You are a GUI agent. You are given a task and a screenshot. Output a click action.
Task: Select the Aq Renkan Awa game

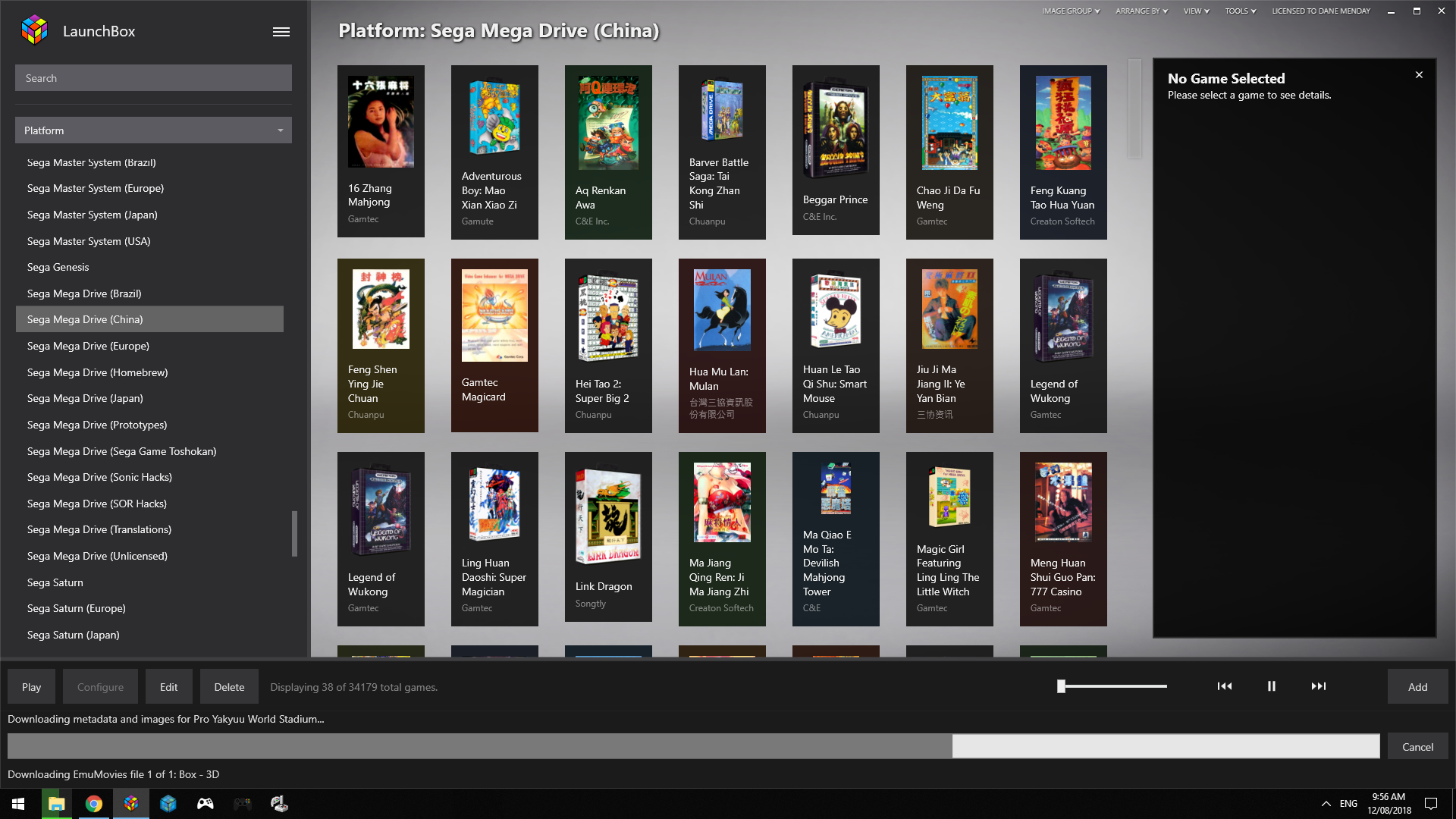point(608,152)
